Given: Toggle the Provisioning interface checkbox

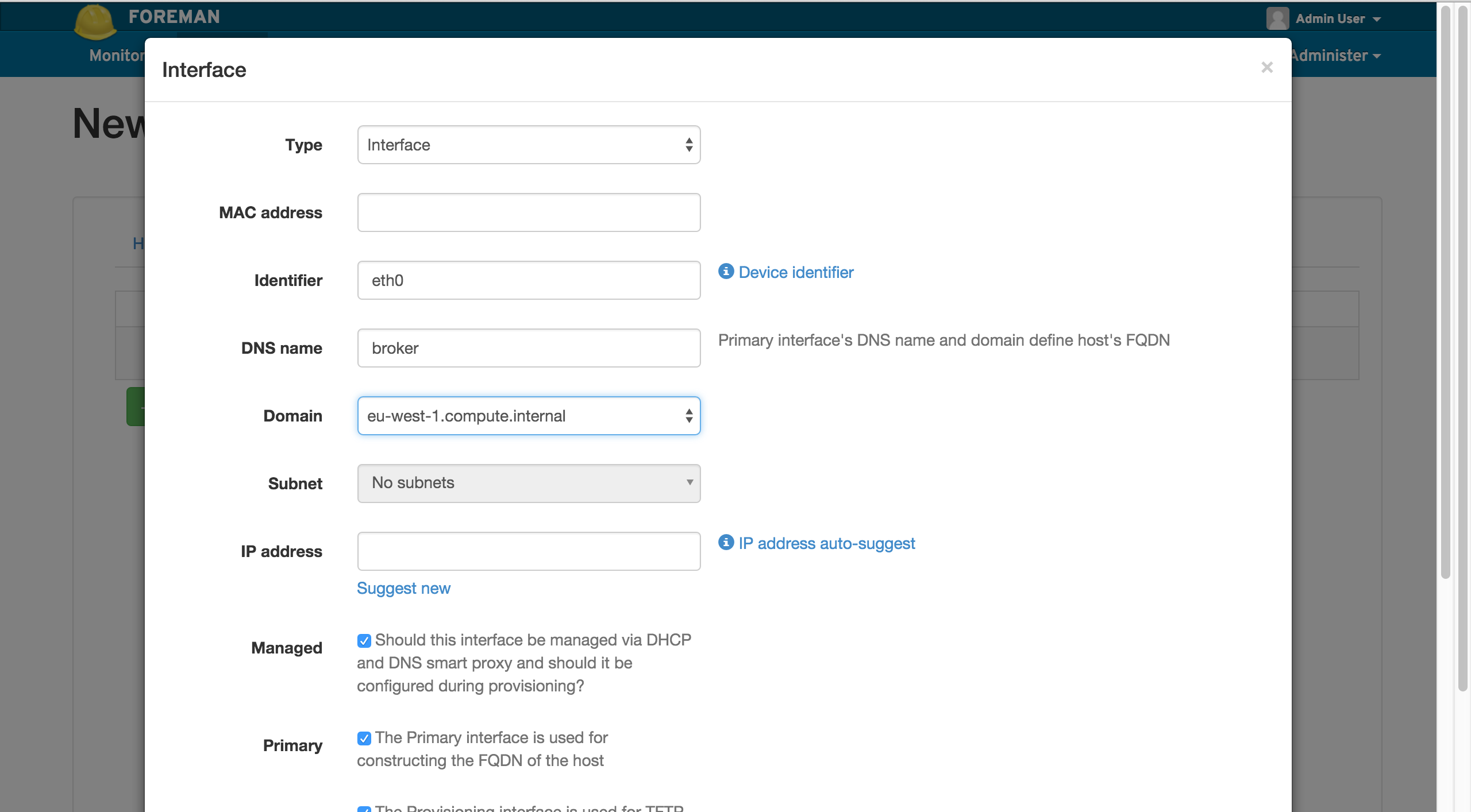Looking at the screenshot, I should coord(364,809).
